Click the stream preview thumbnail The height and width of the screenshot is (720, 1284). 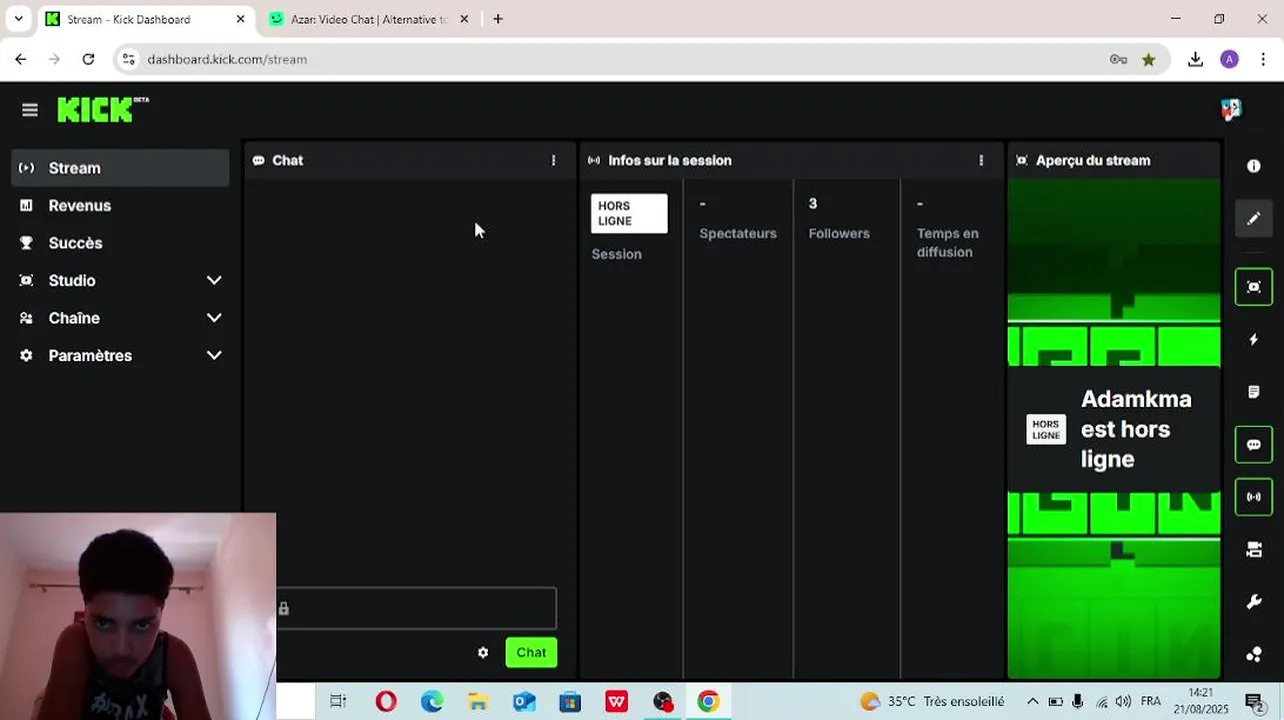[x=1114, y=430]
